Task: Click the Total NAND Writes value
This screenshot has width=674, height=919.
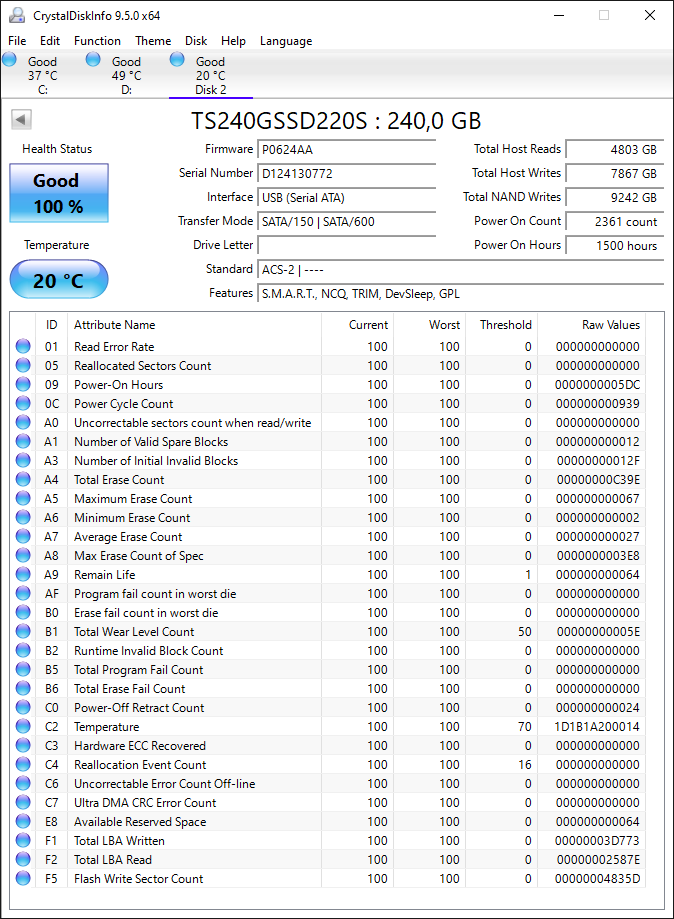Action: [615, 198]
